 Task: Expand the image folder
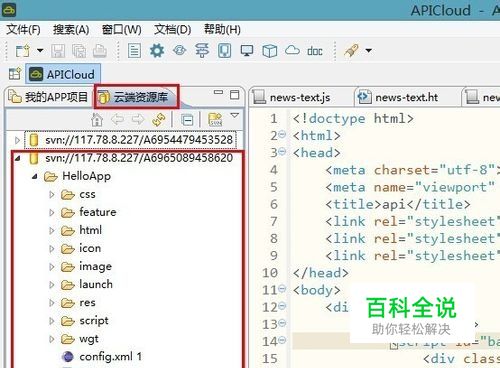(x=52, y=266)
